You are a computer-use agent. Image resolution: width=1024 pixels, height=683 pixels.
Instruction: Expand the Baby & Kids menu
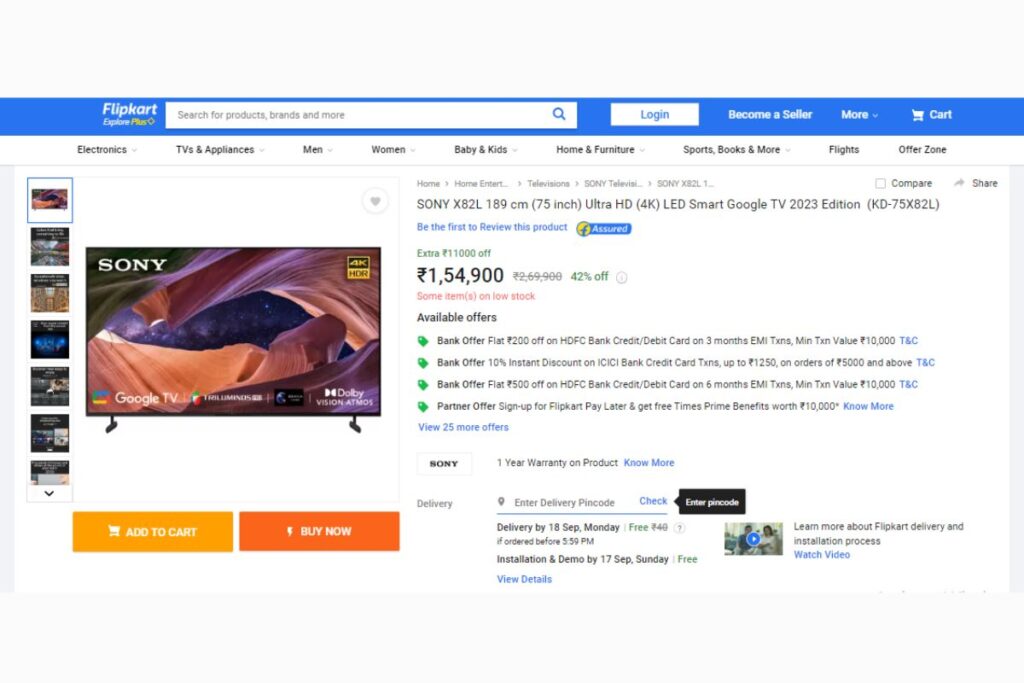486,150
